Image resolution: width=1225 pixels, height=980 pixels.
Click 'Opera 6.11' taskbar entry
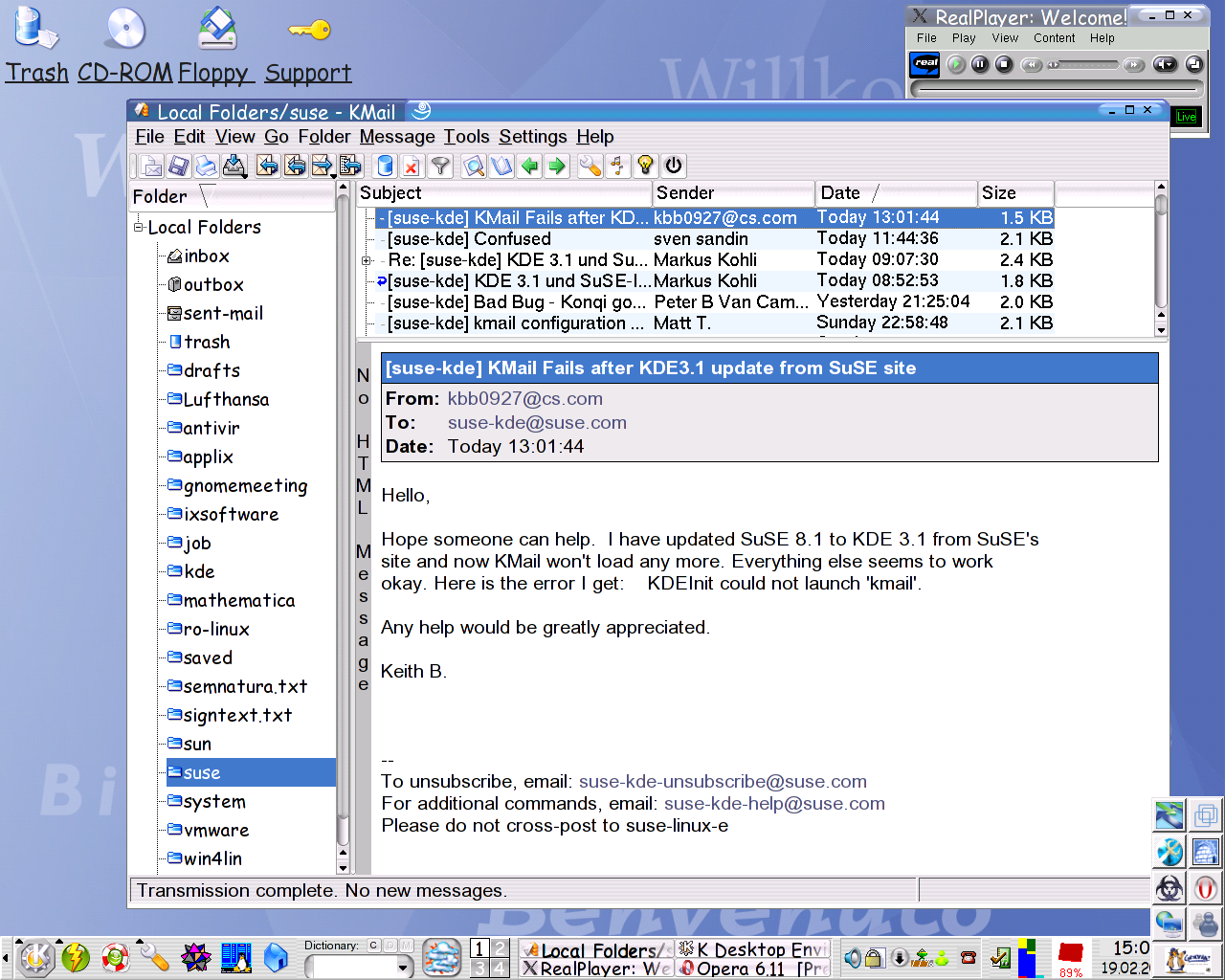(x=754, y=969)
